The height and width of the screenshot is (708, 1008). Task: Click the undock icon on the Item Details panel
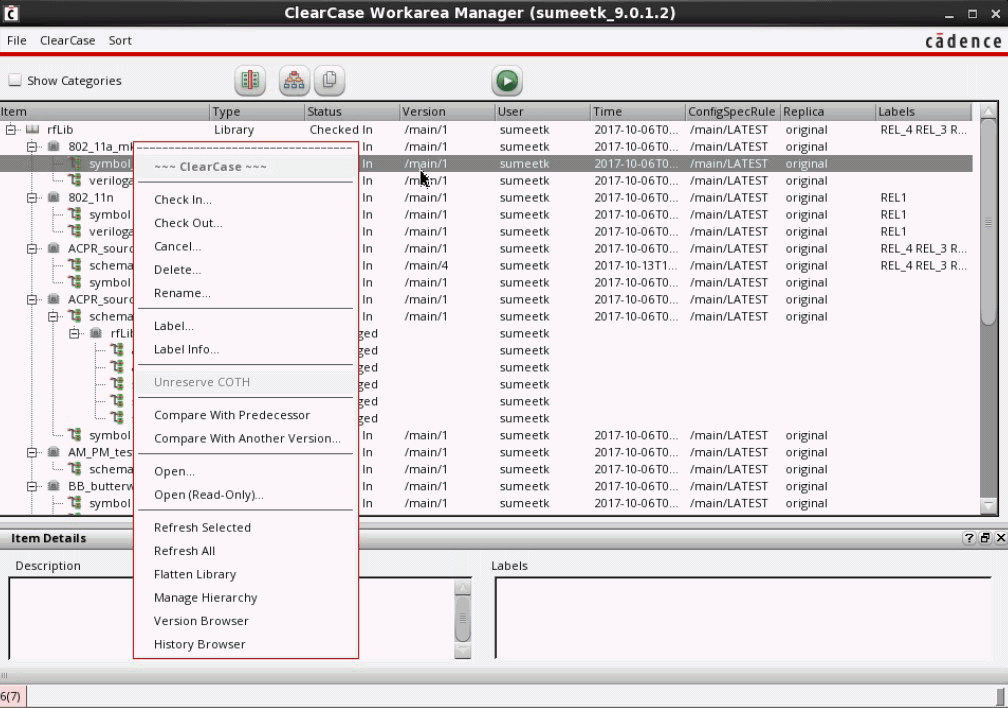point(983,538)
